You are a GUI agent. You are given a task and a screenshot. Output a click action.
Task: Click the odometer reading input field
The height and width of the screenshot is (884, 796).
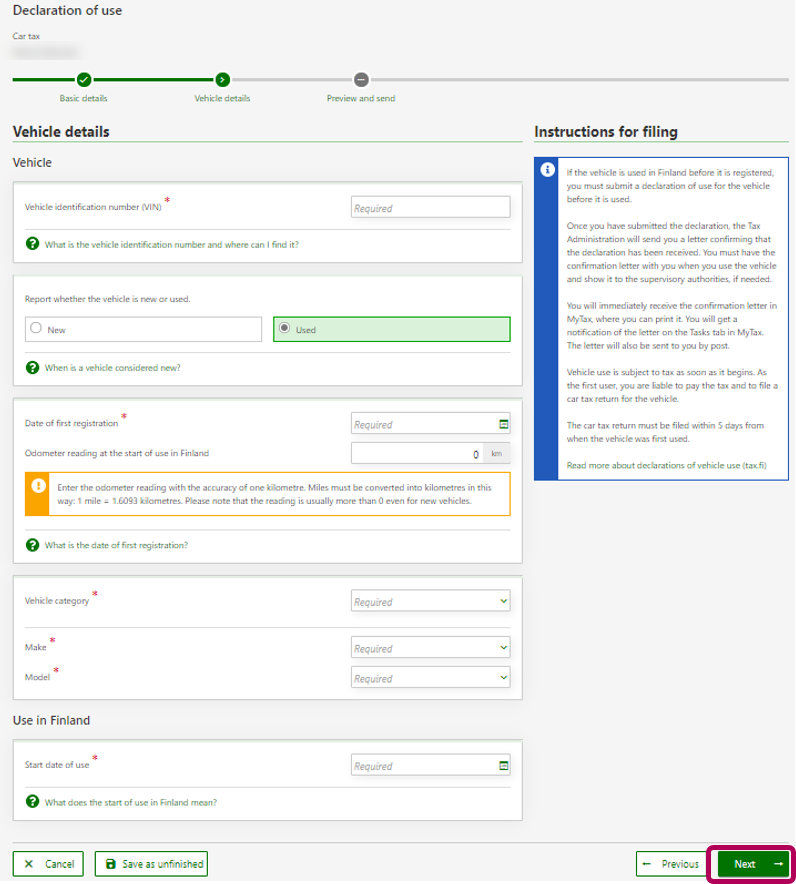coord(418,454)
